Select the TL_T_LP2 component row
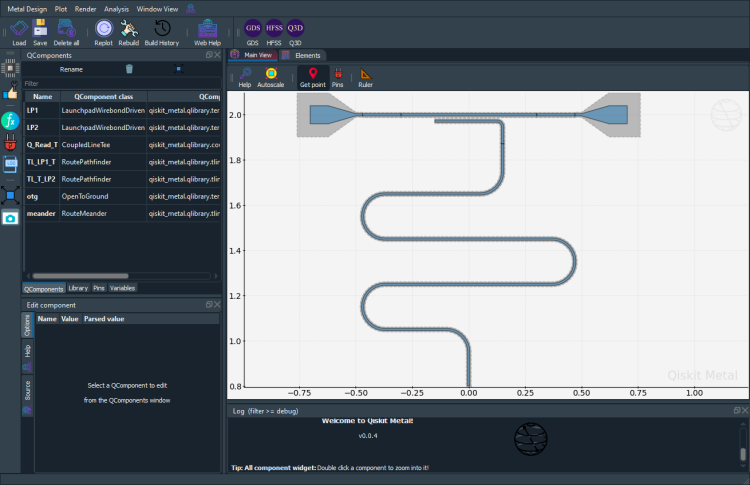Screen dimensions: 750x485 pos(122,179)
